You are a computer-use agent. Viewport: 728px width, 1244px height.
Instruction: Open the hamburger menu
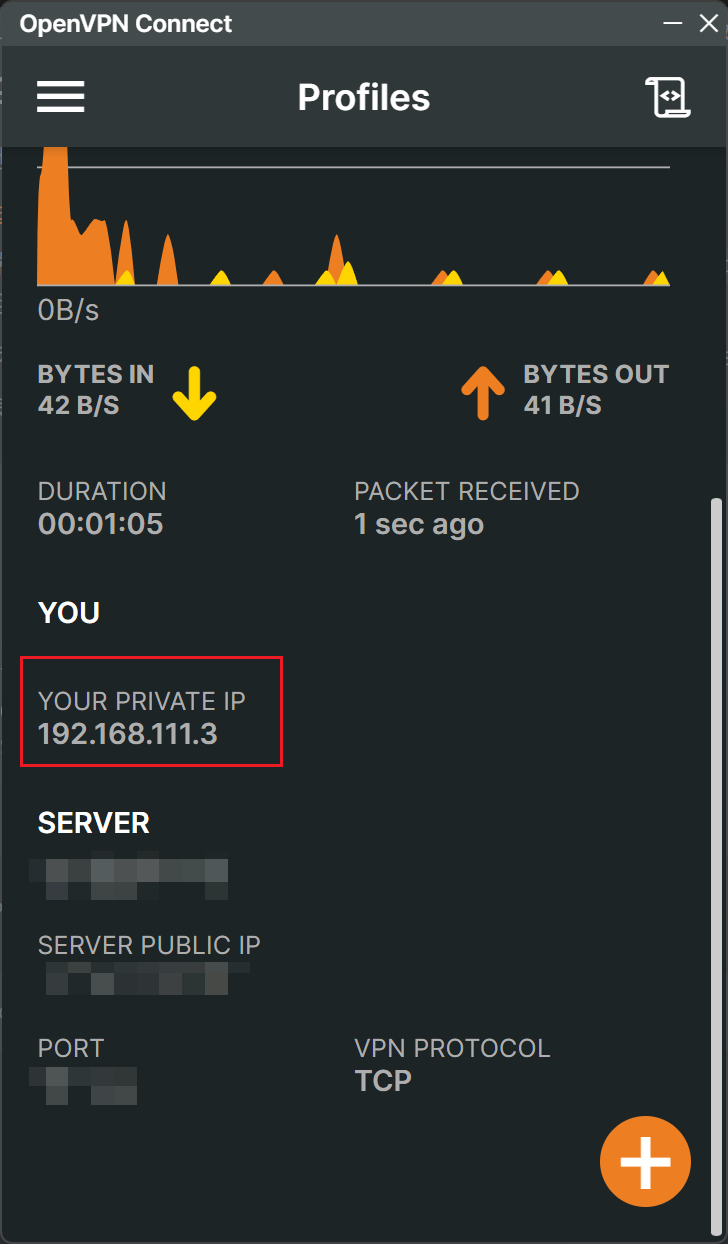point(61,97)
